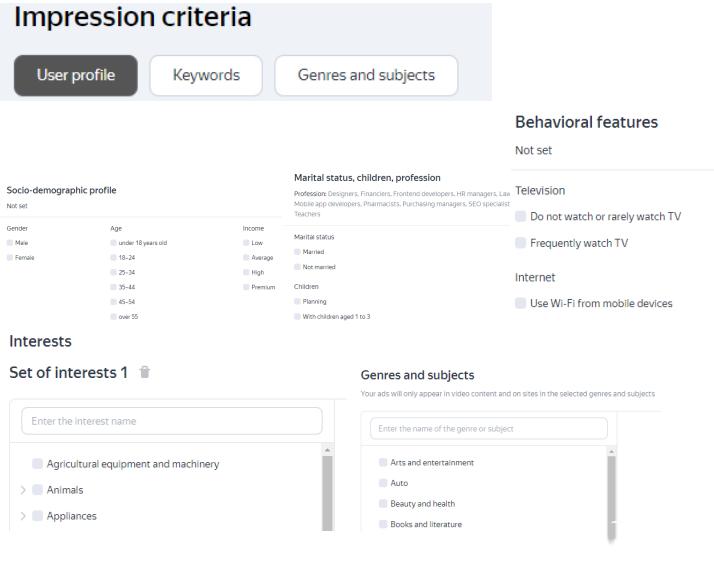Select the User profile tab

76,75
